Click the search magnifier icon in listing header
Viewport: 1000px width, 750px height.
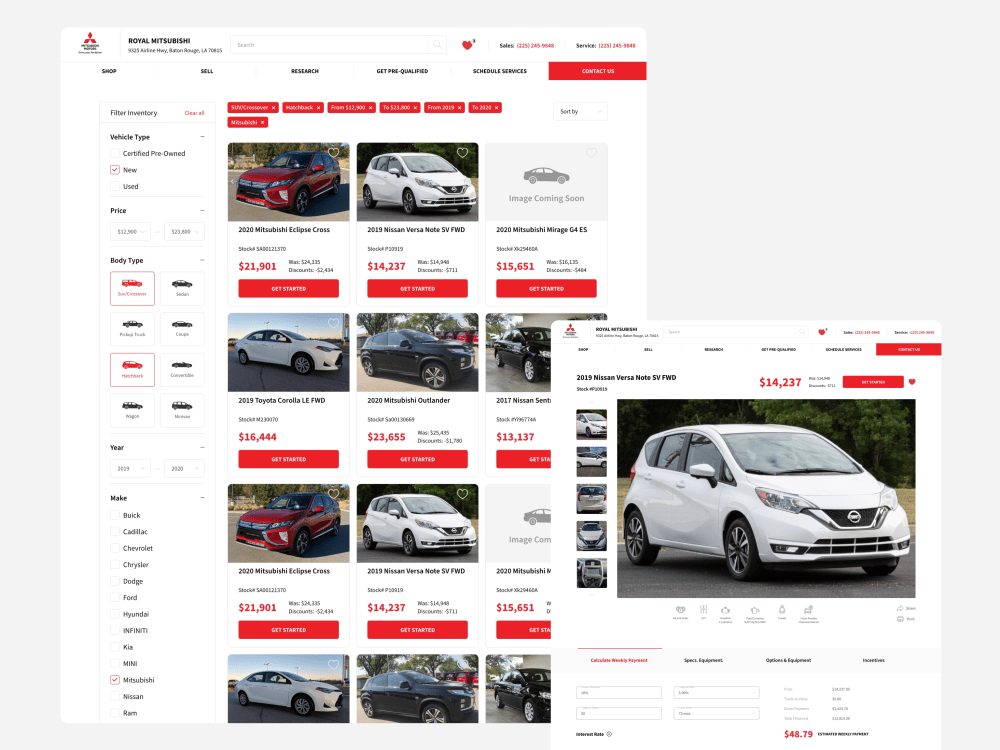437,45
